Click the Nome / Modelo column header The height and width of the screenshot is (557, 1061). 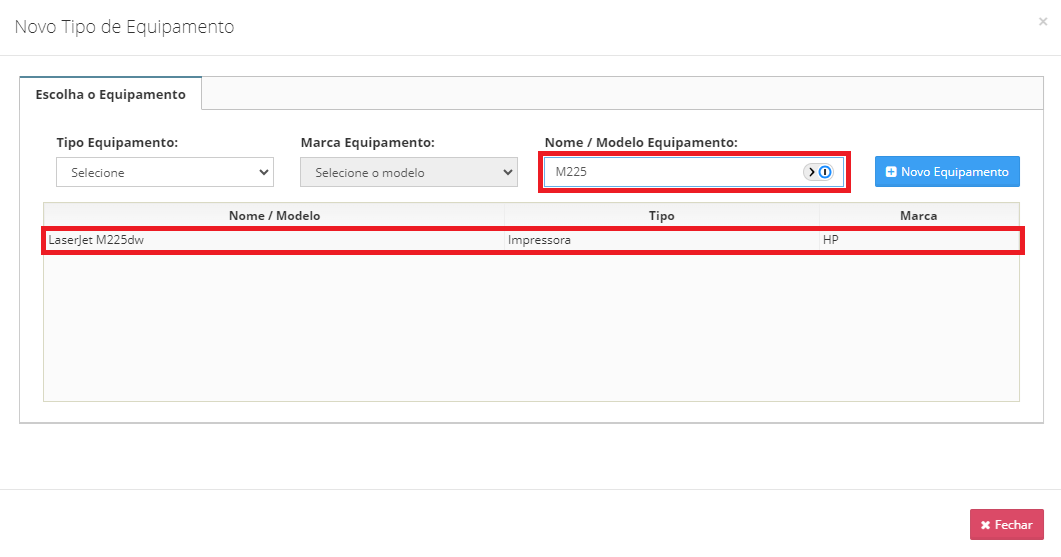[274, 216]
